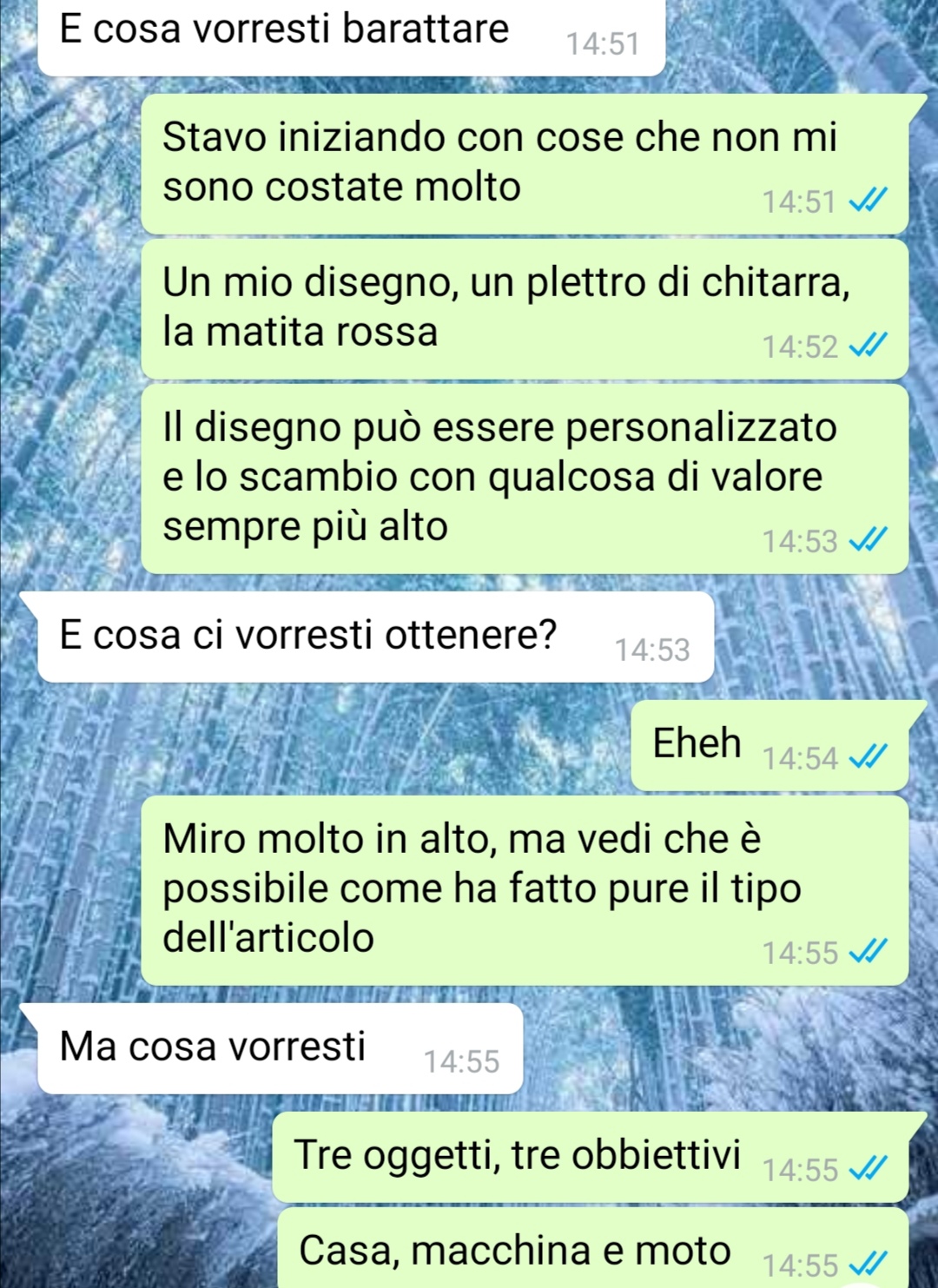
Task: Tap the "Eheh" message bubble
Action: [x=770, y=746]
